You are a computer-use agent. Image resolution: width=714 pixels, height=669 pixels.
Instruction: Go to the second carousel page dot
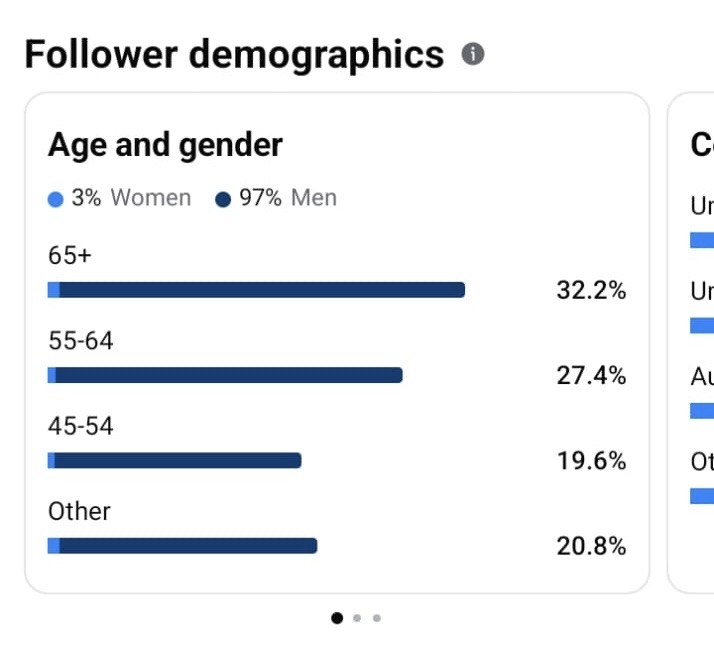(x=357, y=618)
